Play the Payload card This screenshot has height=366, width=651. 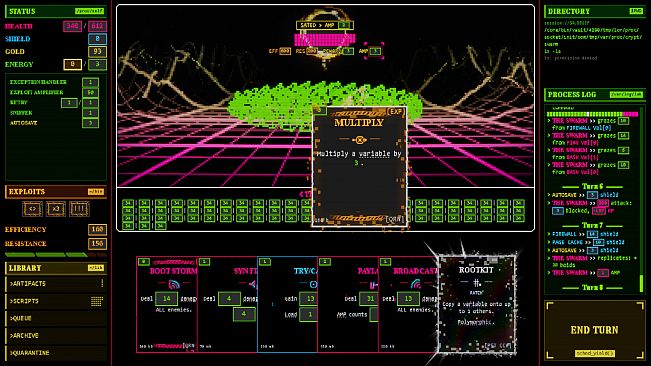pos(348,305)
